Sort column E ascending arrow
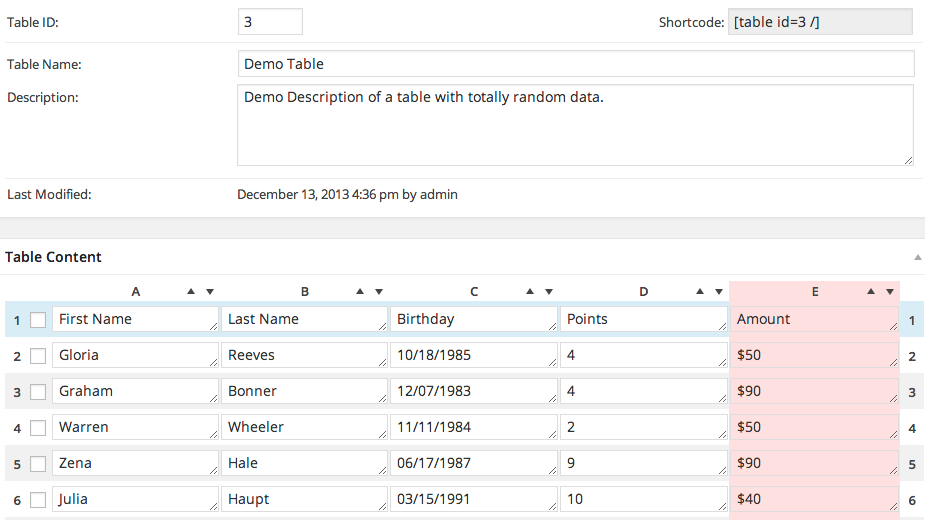This screenshot has height=520, width=925. click(x=870, y=291)
